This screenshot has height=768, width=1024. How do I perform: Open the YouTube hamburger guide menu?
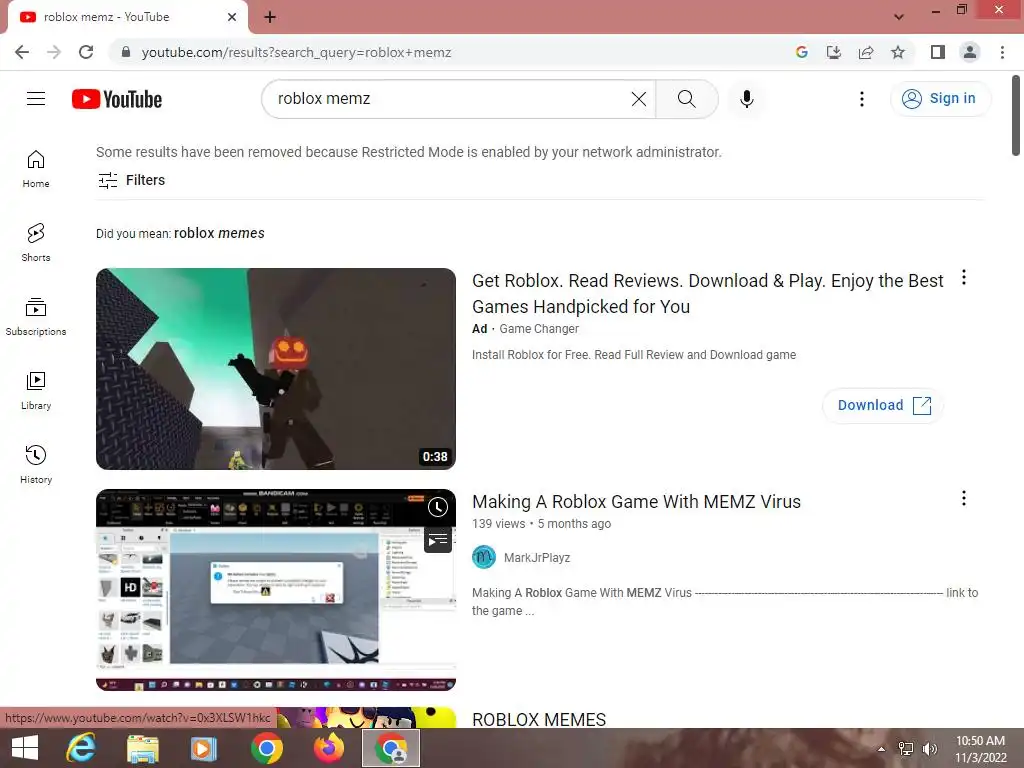pos(36,99)
